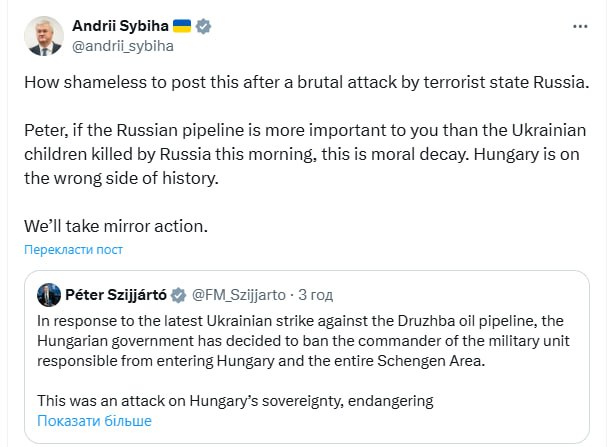Image resolution: width=614 pixels, height=447 pixels.
Task: Translate the post via "Перекласти пост"
Action: [73, 250]
